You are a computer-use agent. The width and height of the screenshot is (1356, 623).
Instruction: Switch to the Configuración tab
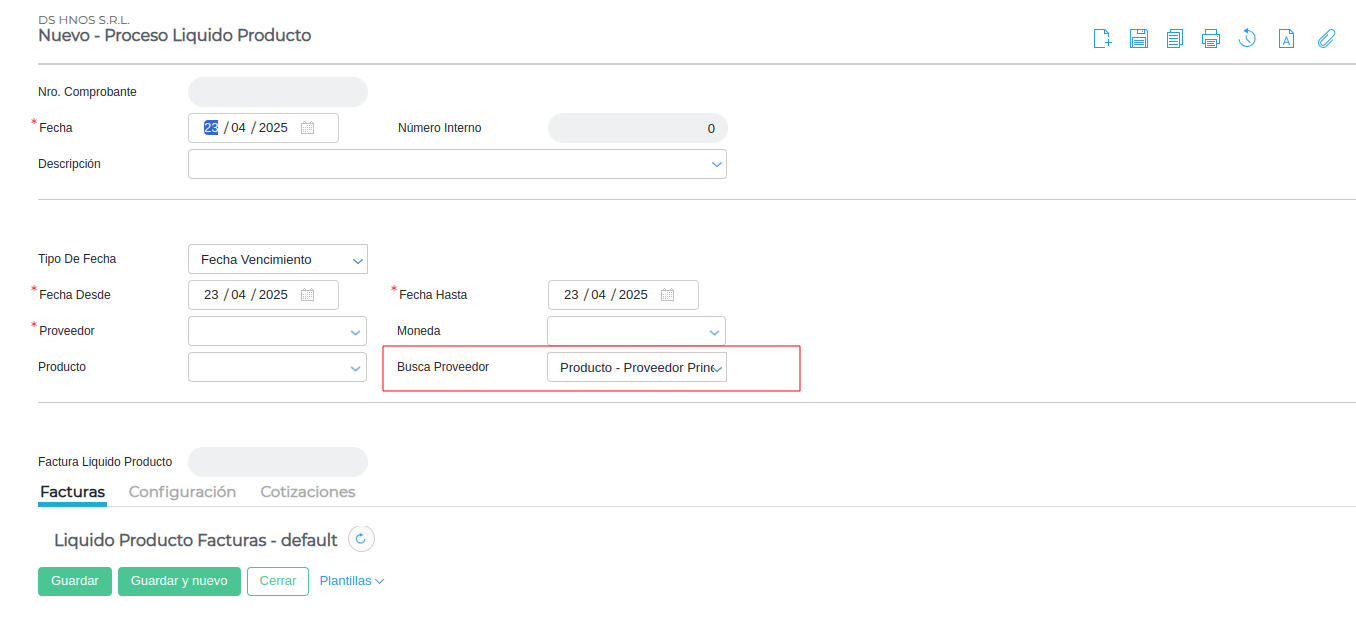[182, 492]
